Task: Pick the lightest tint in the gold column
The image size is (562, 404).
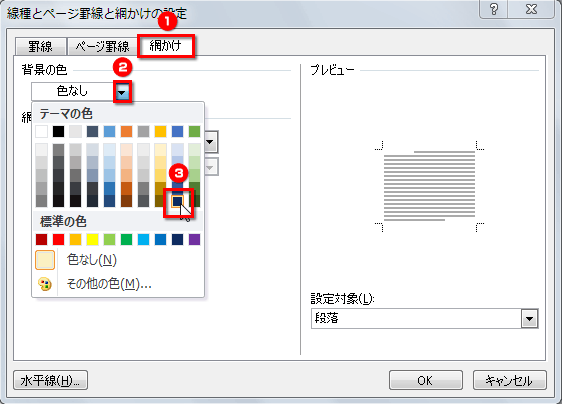Action: tap(160, 150)
